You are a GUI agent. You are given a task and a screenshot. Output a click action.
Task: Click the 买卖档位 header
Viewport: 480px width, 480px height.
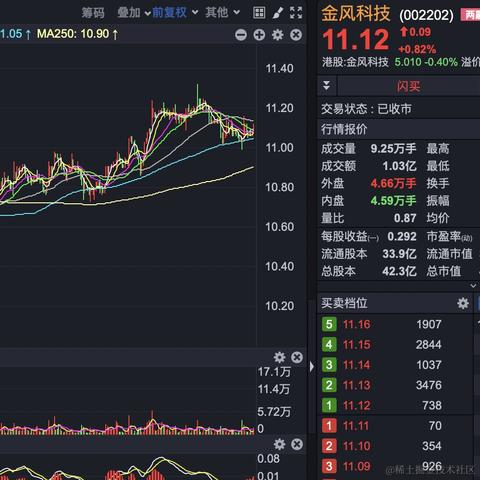(x=344, y=303)
